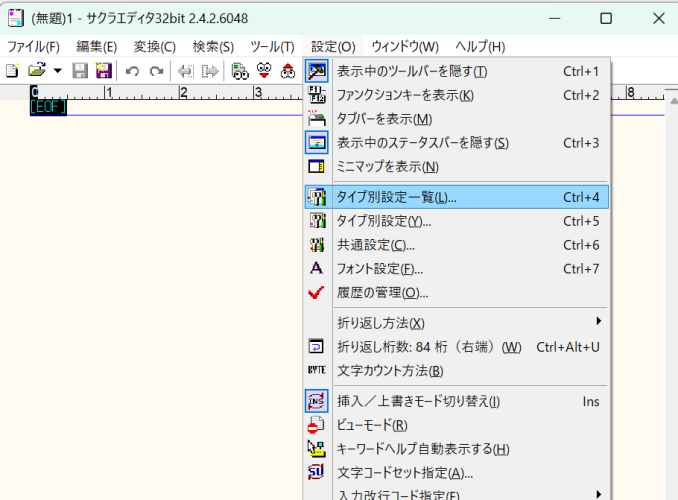This screenshot has height=500, width=678.
Task: Click the BYTE character count icon
Action: [317, 370]
